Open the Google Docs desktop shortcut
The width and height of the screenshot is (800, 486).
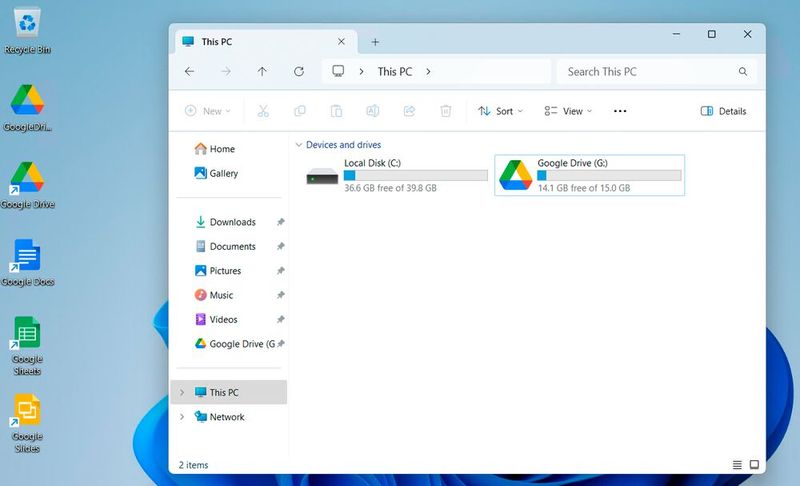pyautogui.click(x=27, y=263)
